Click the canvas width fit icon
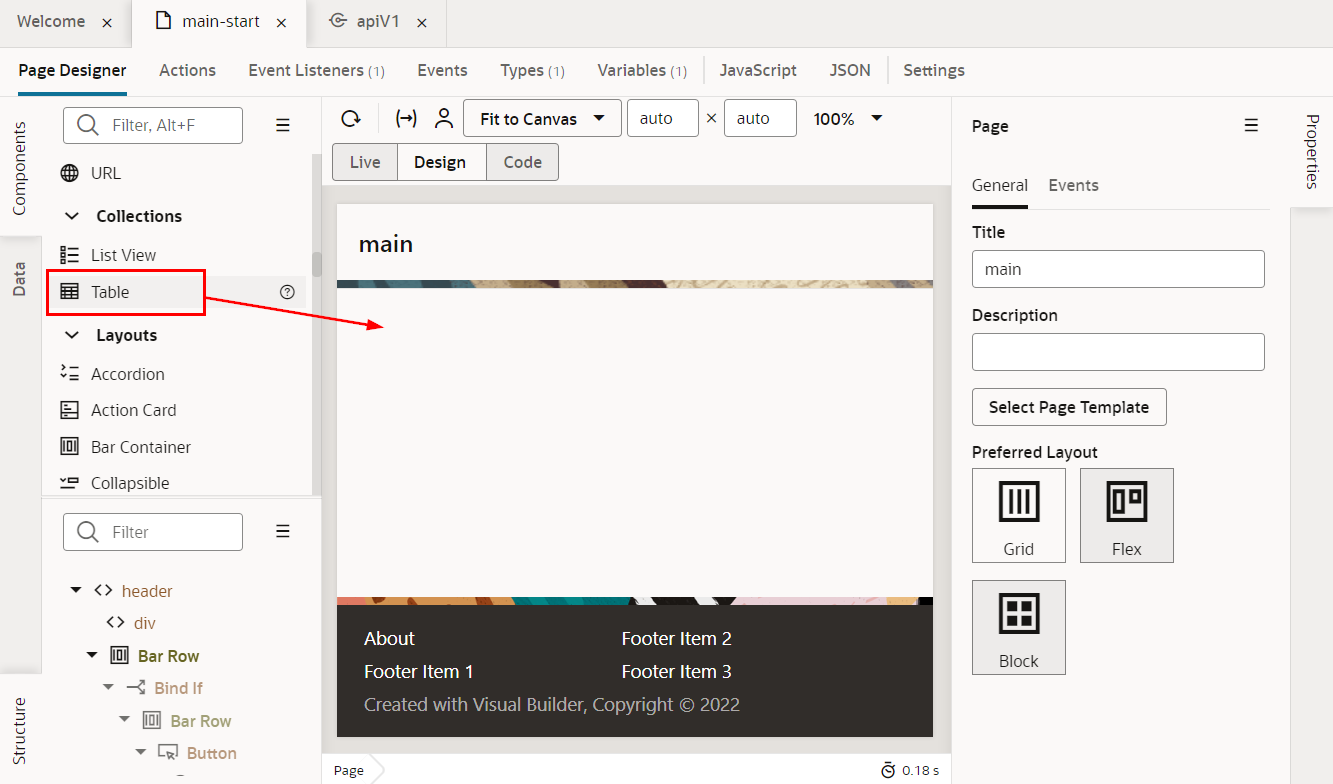Image resolution: width=1333 pixels, height=784 pixels. click(406, 119)
